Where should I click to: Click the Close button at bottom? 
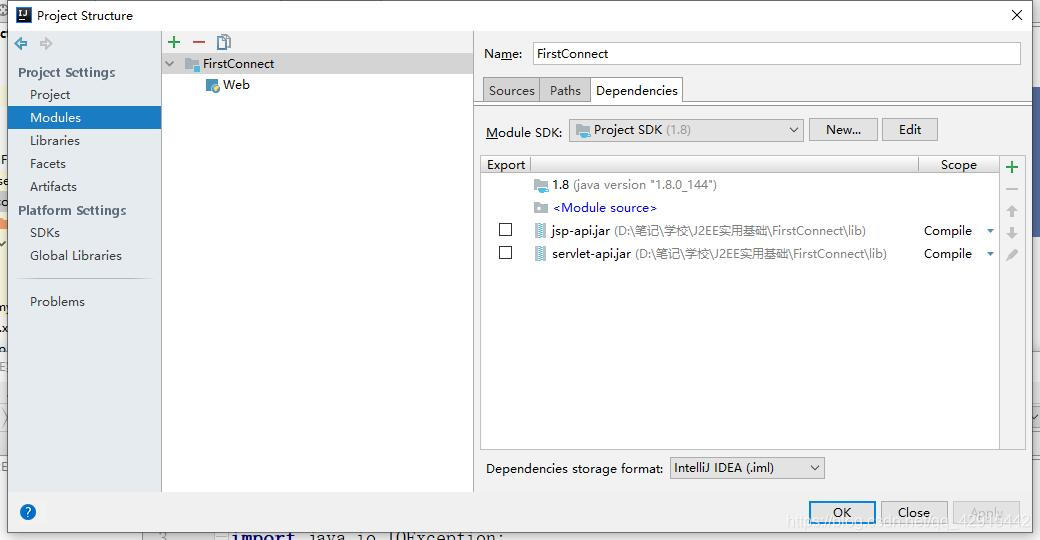tap(913, 512)
